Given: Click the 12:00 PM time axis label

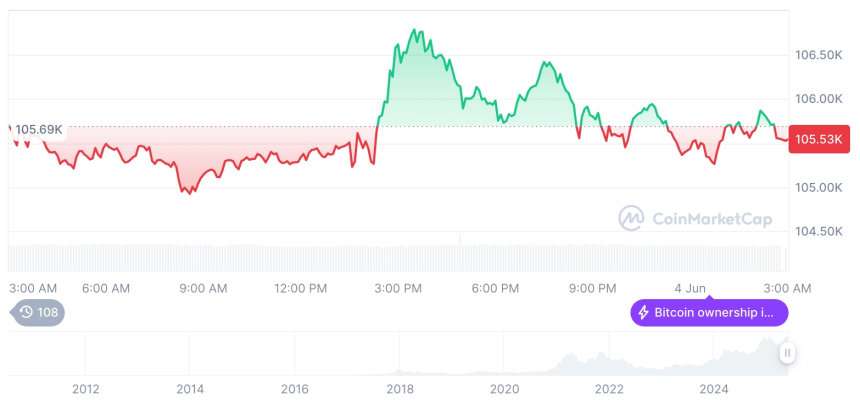Looking at the screenshot, I should (300, 288).
